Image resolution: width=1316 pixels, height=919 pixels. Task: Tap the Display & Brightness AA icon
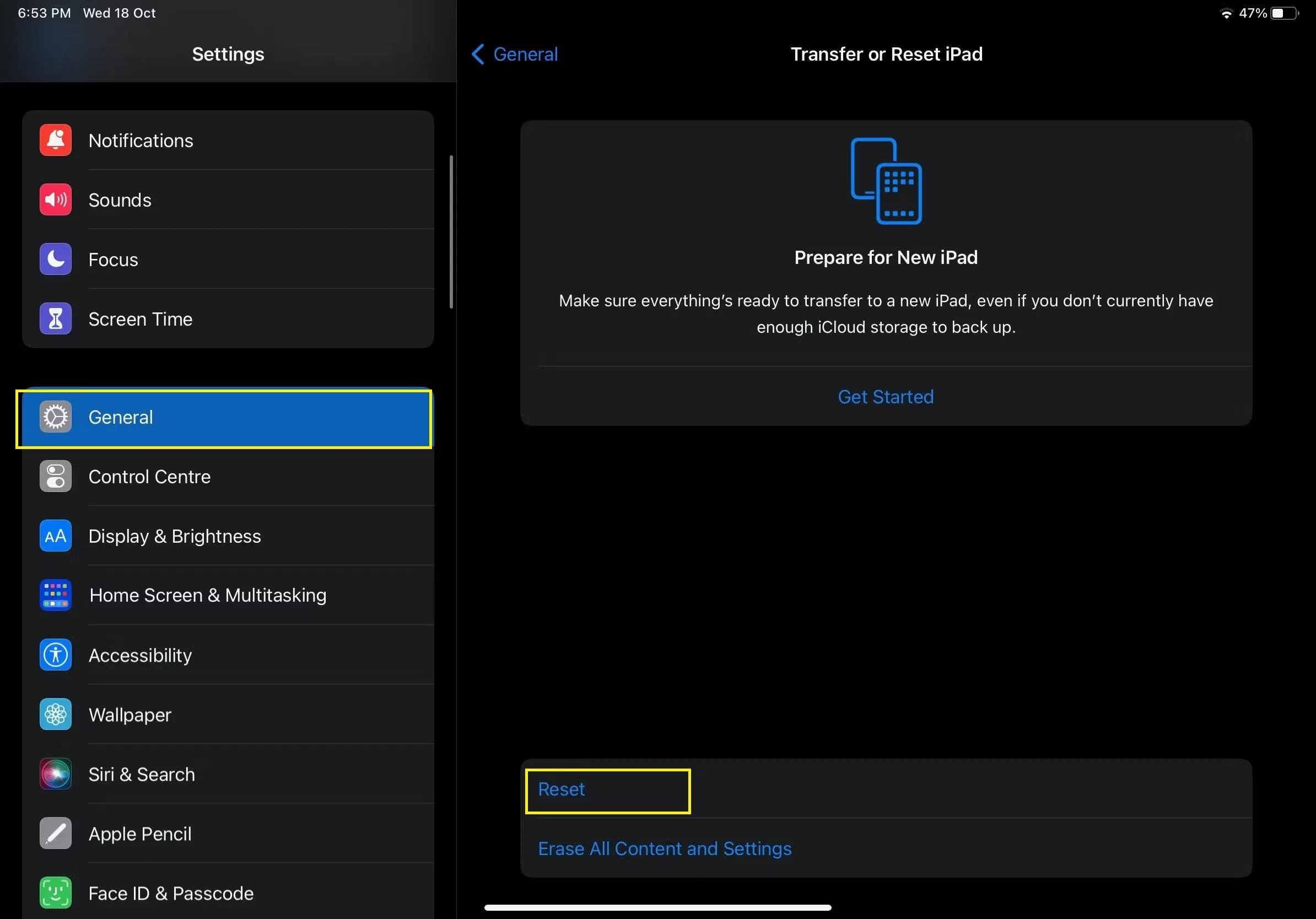tap(56, 536)
